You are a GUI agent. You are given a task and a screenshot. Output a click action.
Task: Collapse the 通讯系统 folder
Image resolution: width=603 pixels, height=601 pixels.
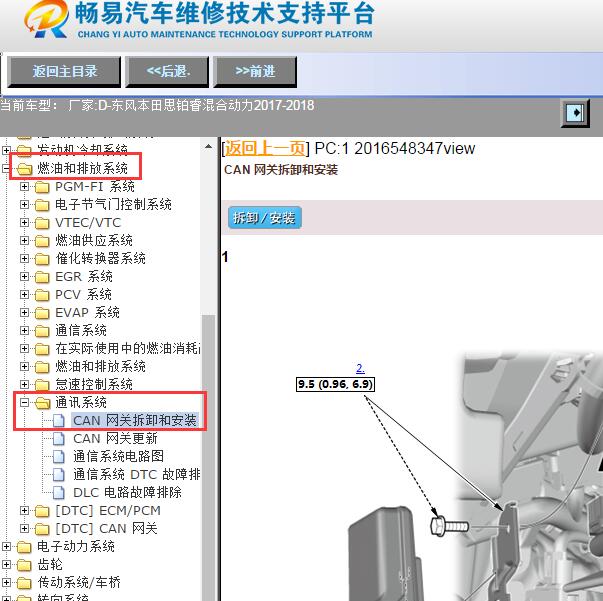24,403
